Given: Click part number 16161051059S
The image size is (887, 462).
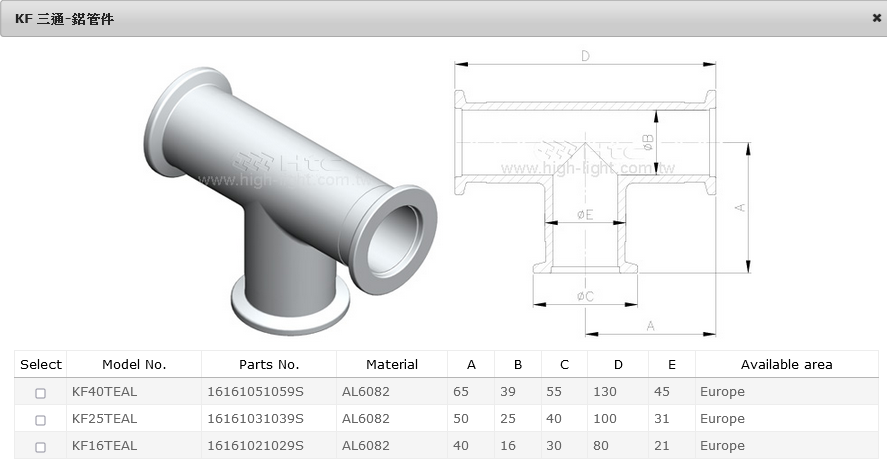Looking at the screenshot, I should 255,392.
